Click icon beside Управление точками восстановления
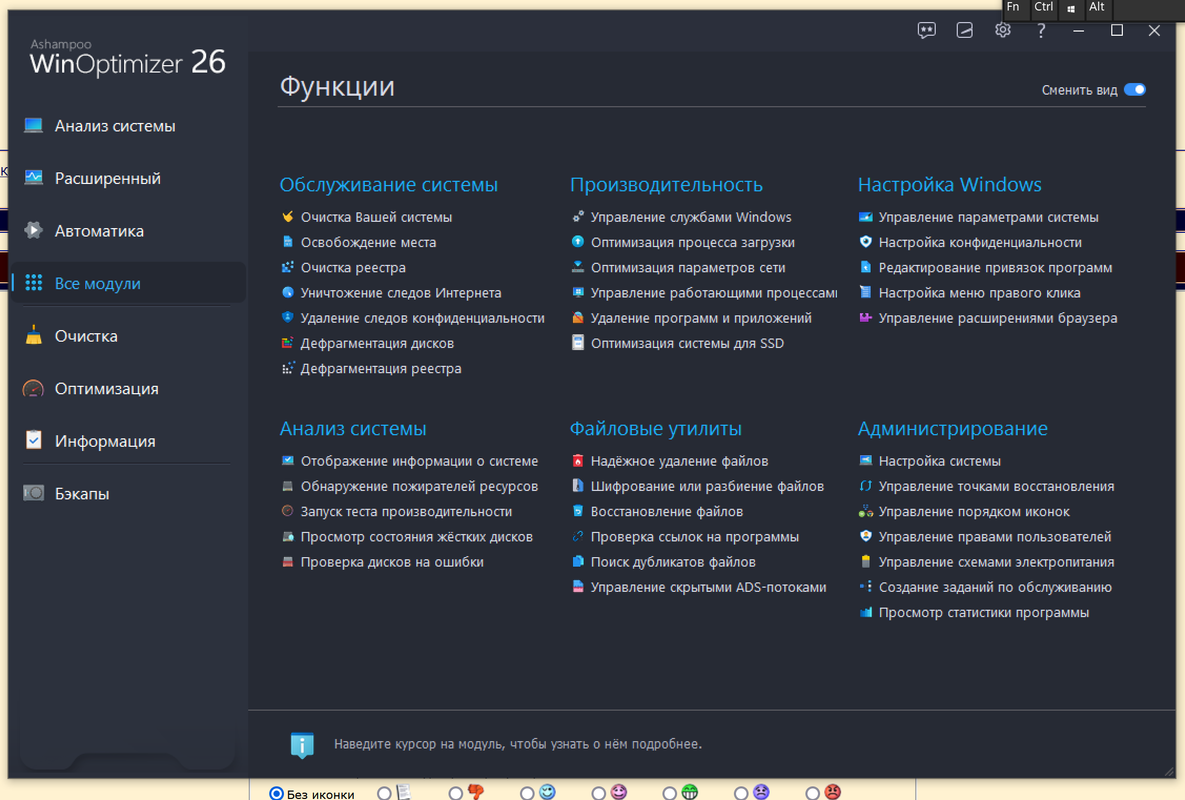 pyautogui.click(x=865, y=486)
